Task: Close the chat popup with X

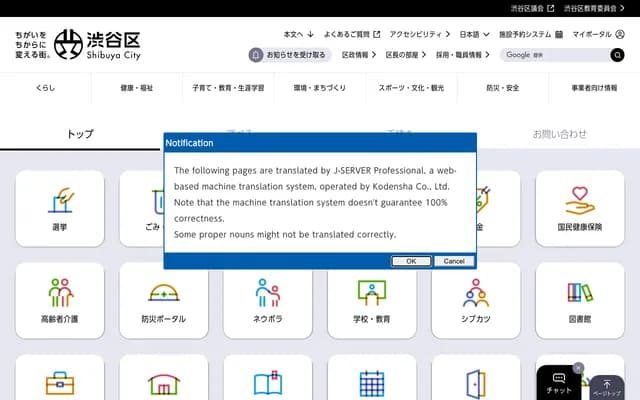Action: pyautogui.click(x=578, y=368)
